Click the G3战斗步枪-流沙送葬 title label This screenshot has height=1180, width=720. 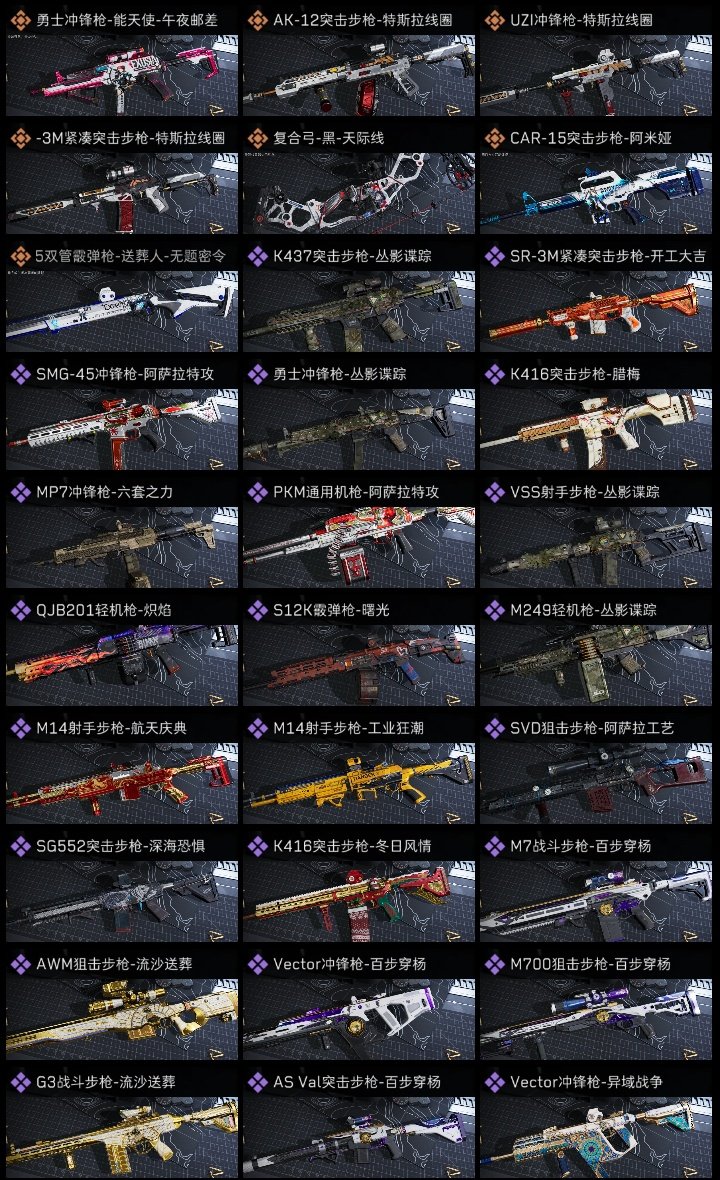click(105, 1082)
